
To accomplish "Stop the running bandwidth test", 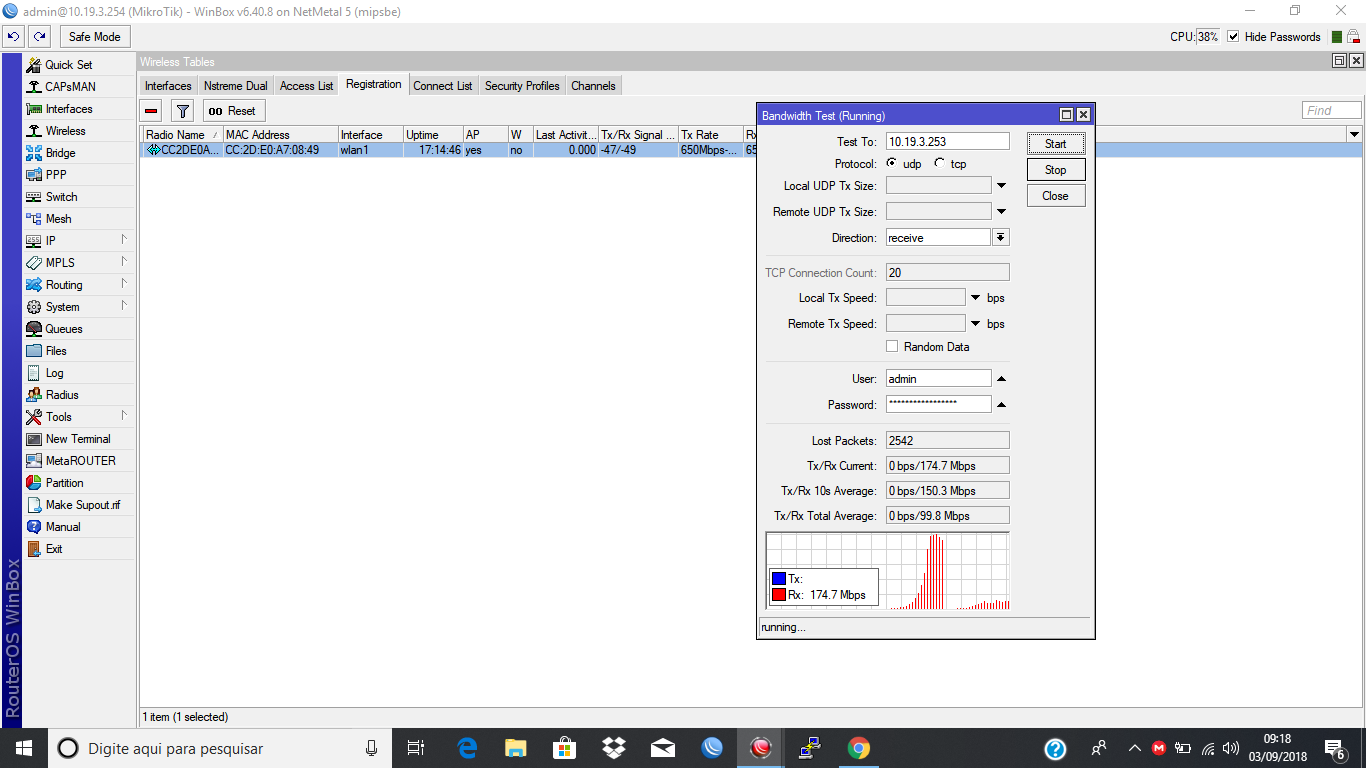I will pyautogui.click(x=1056, y=170).
